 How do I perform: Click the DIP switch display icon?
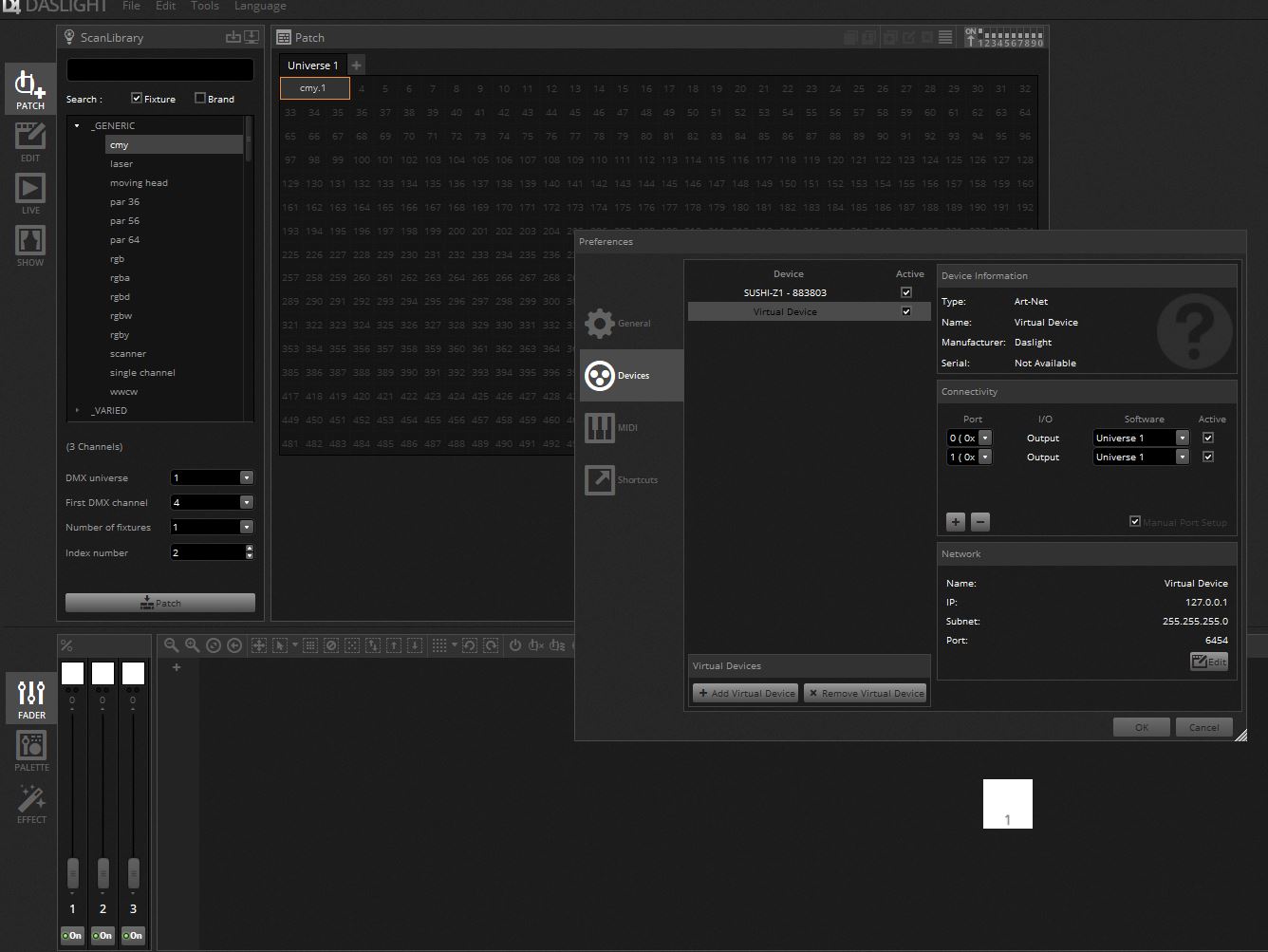1003,37
